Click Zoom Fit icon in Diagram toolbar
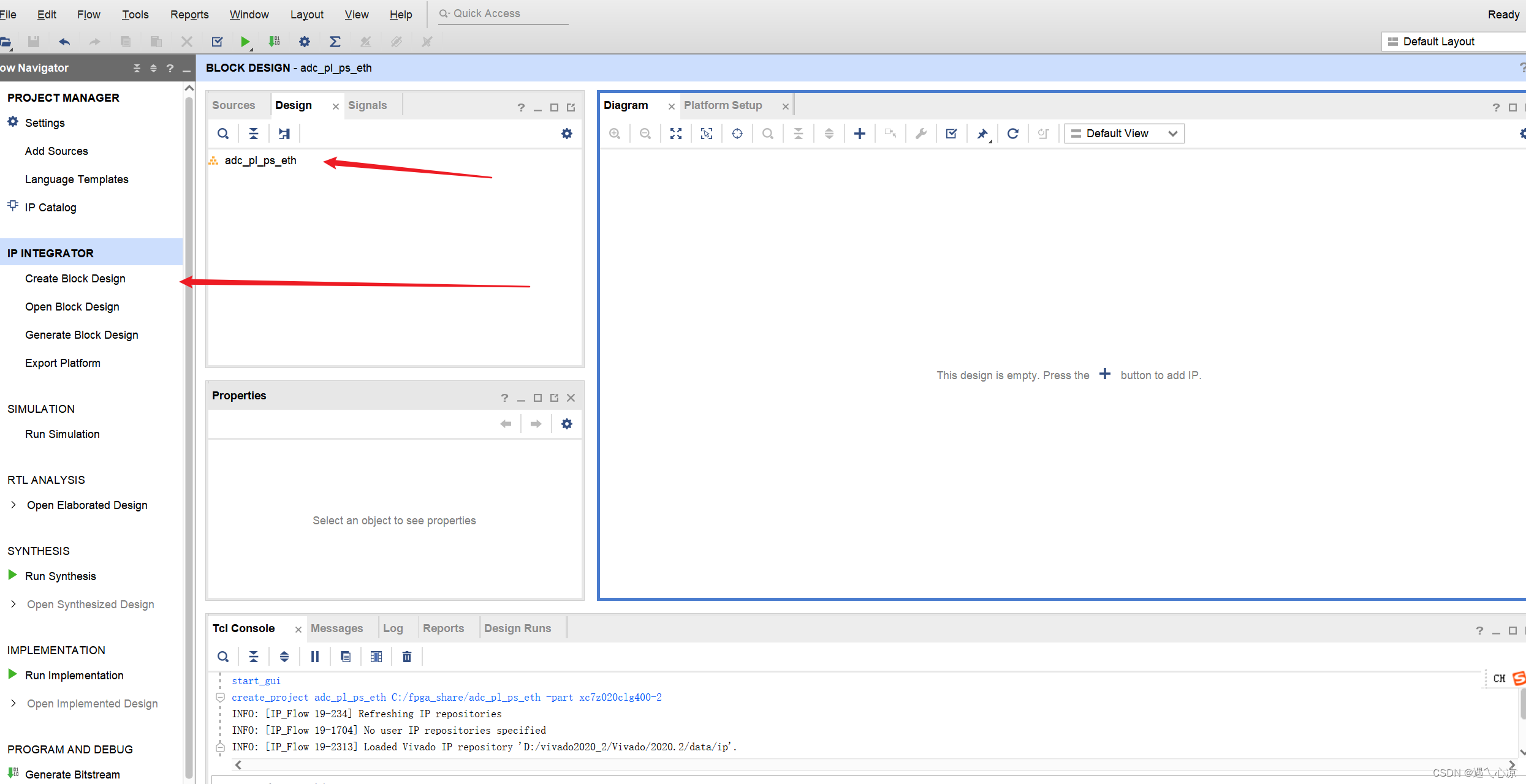Screen dimensions: 1526x784 coord(676,134)
